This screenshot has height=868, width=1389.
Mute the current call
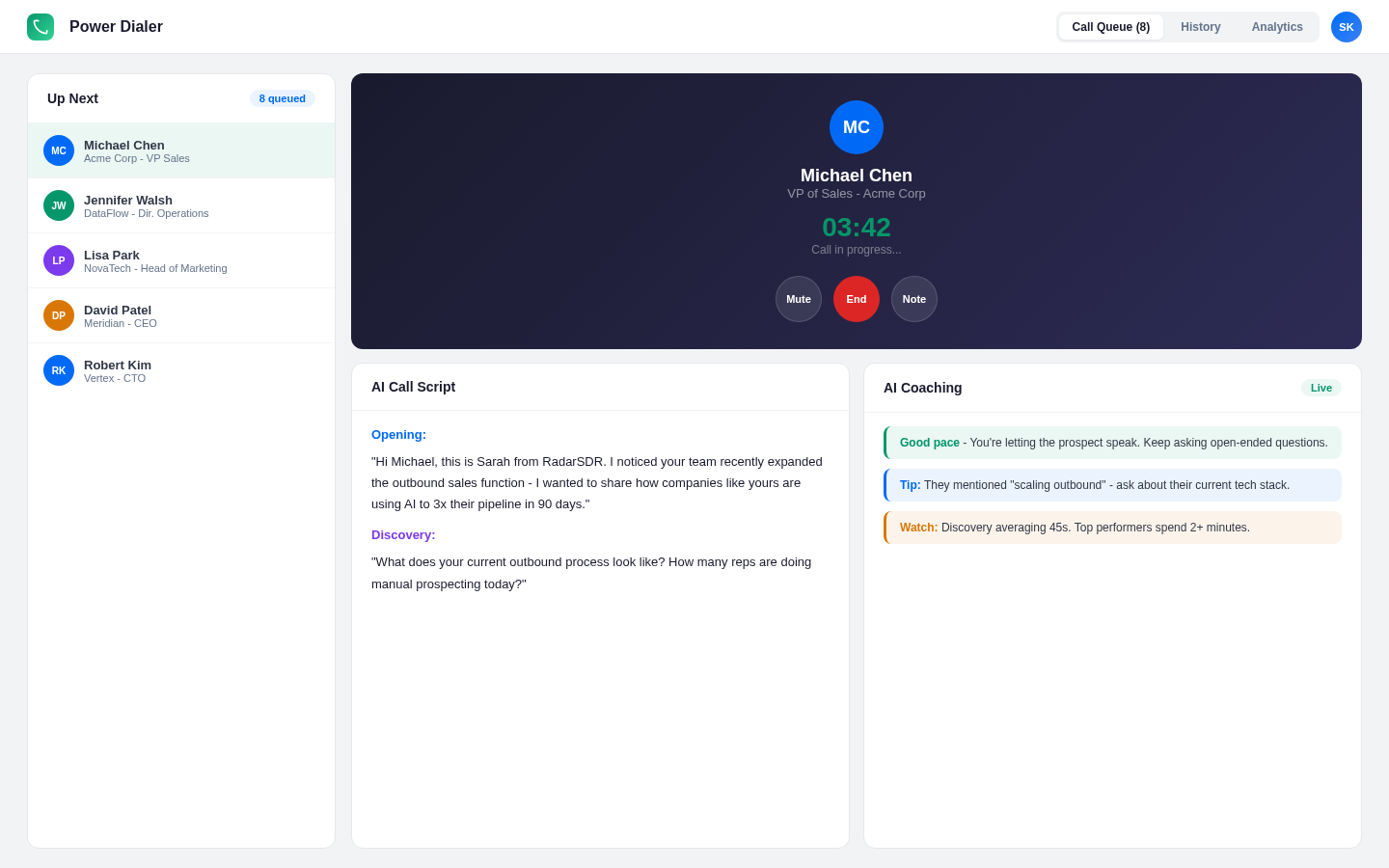tap(799, 299)
